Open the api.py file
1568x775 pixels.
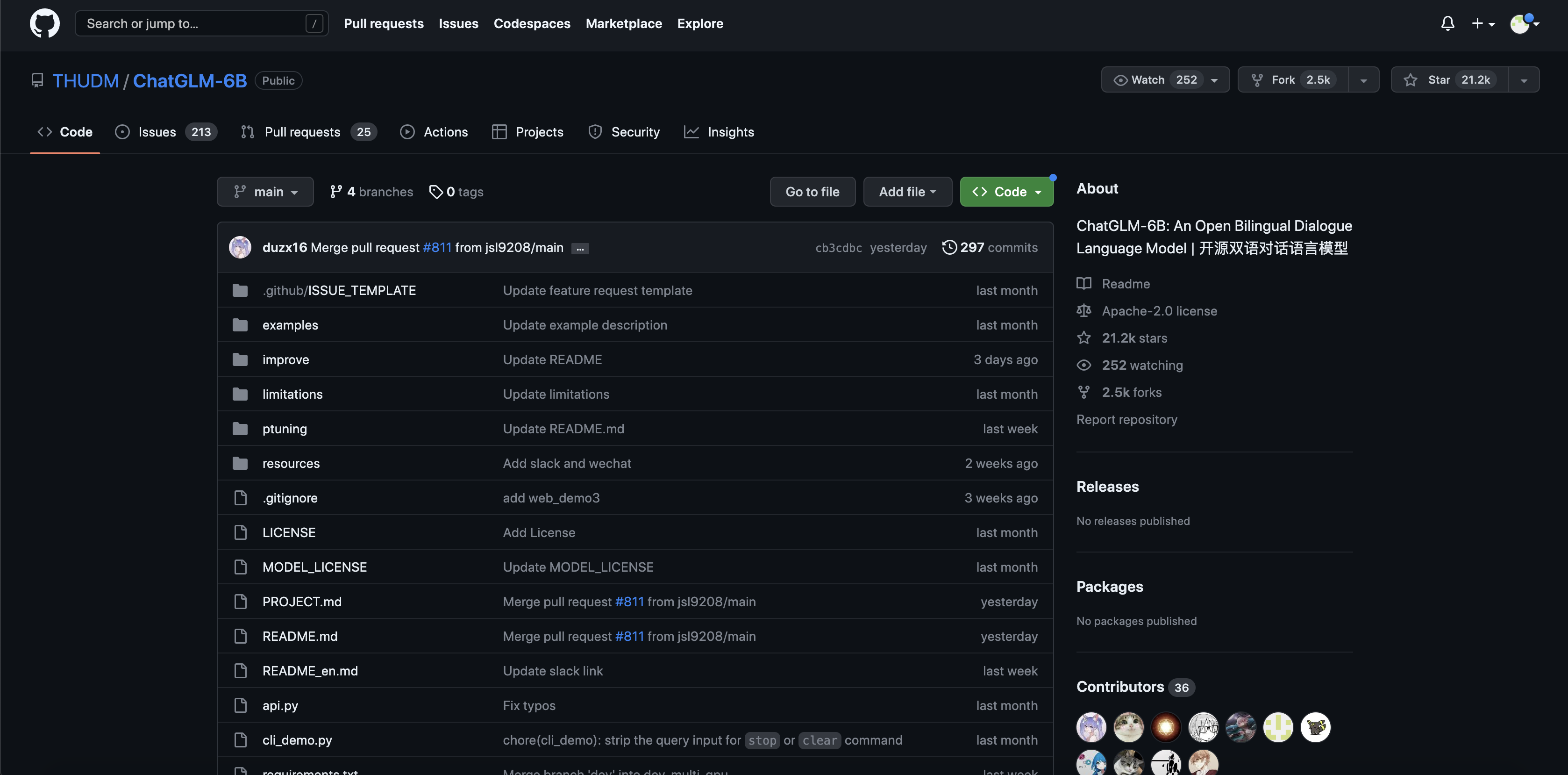tap(280, 706)
